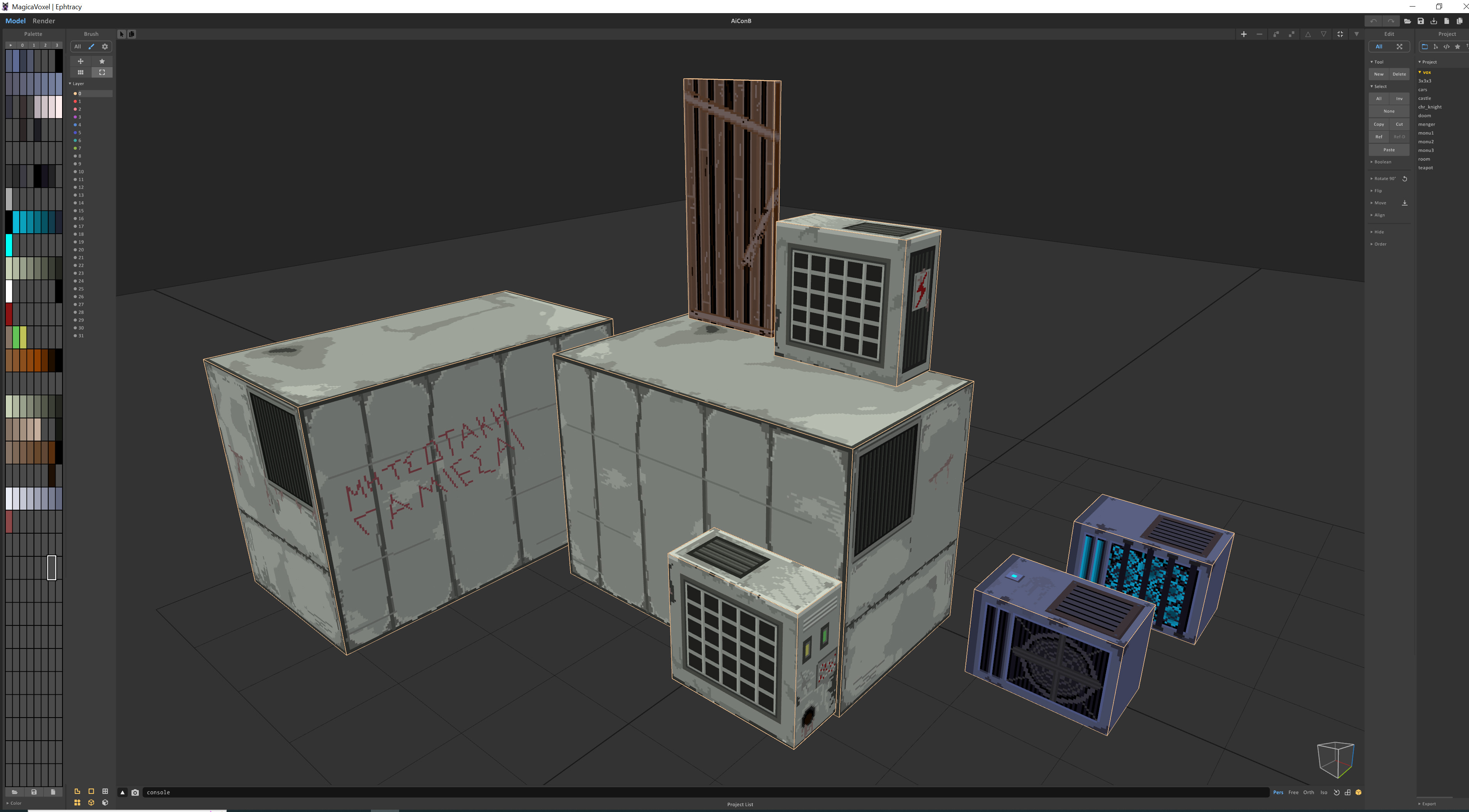Switch to Iso projection mode
This screenshot has height=812, width=1469.
(1324, 793)
